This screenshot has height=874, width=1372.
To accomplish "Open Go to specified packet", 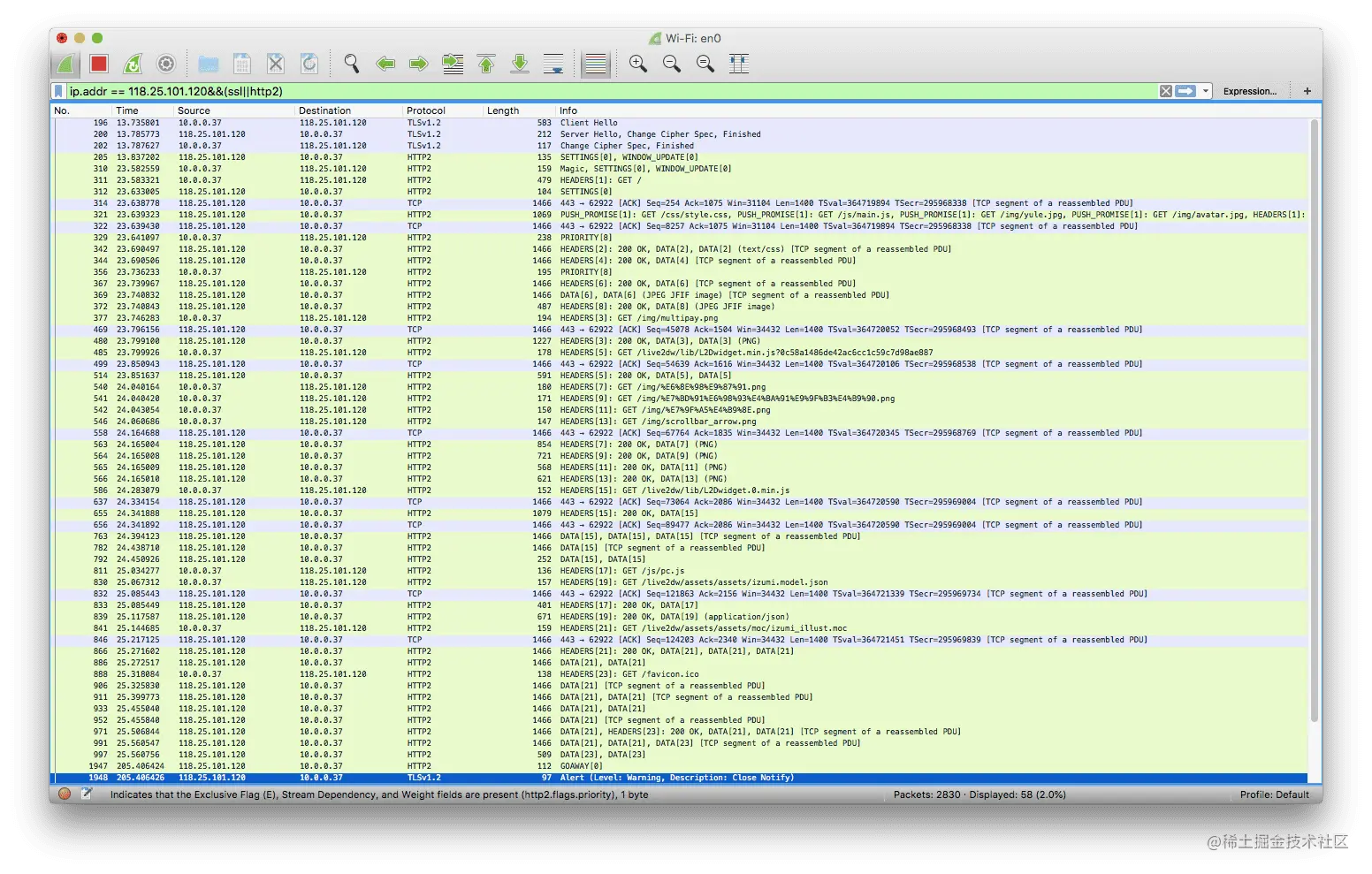I will 453,64.
